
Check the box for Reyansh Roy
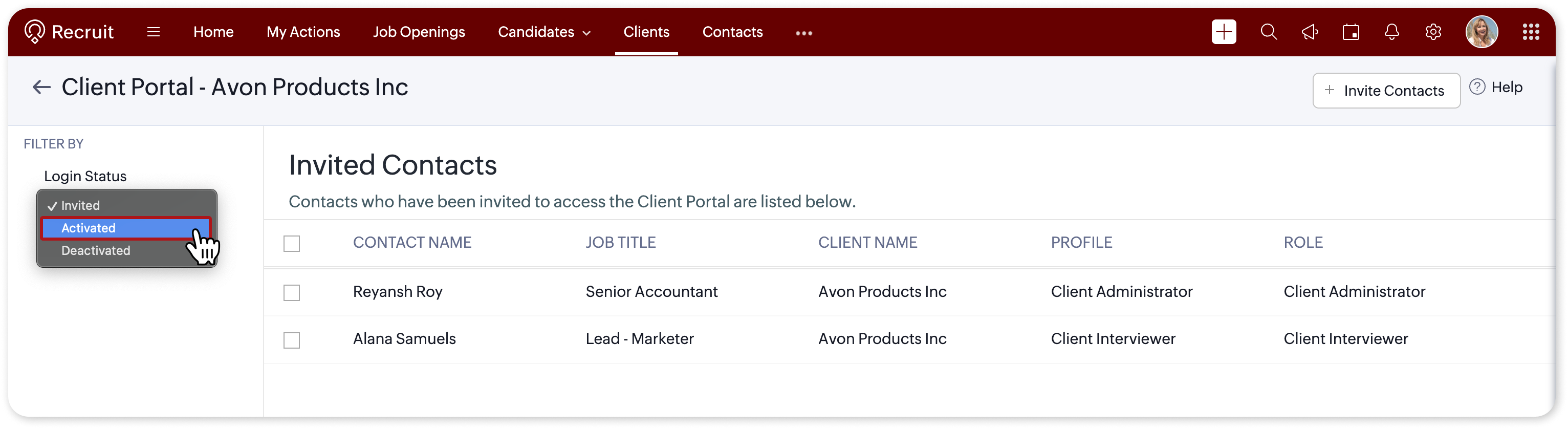[292, 293]
